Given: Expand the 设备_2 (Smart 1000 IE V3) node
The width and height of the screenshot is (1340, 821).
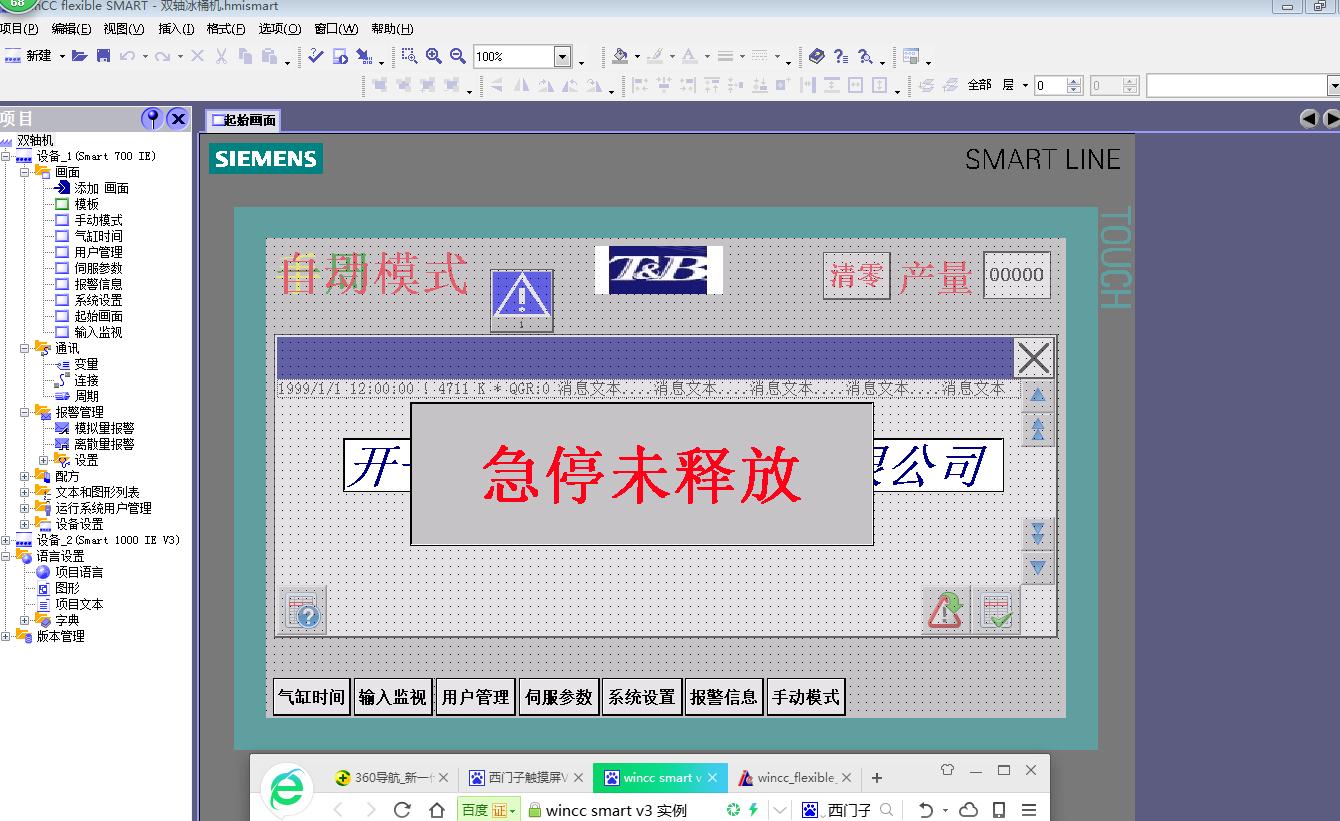Looking at the screenshot, I should tap(6, 540).
